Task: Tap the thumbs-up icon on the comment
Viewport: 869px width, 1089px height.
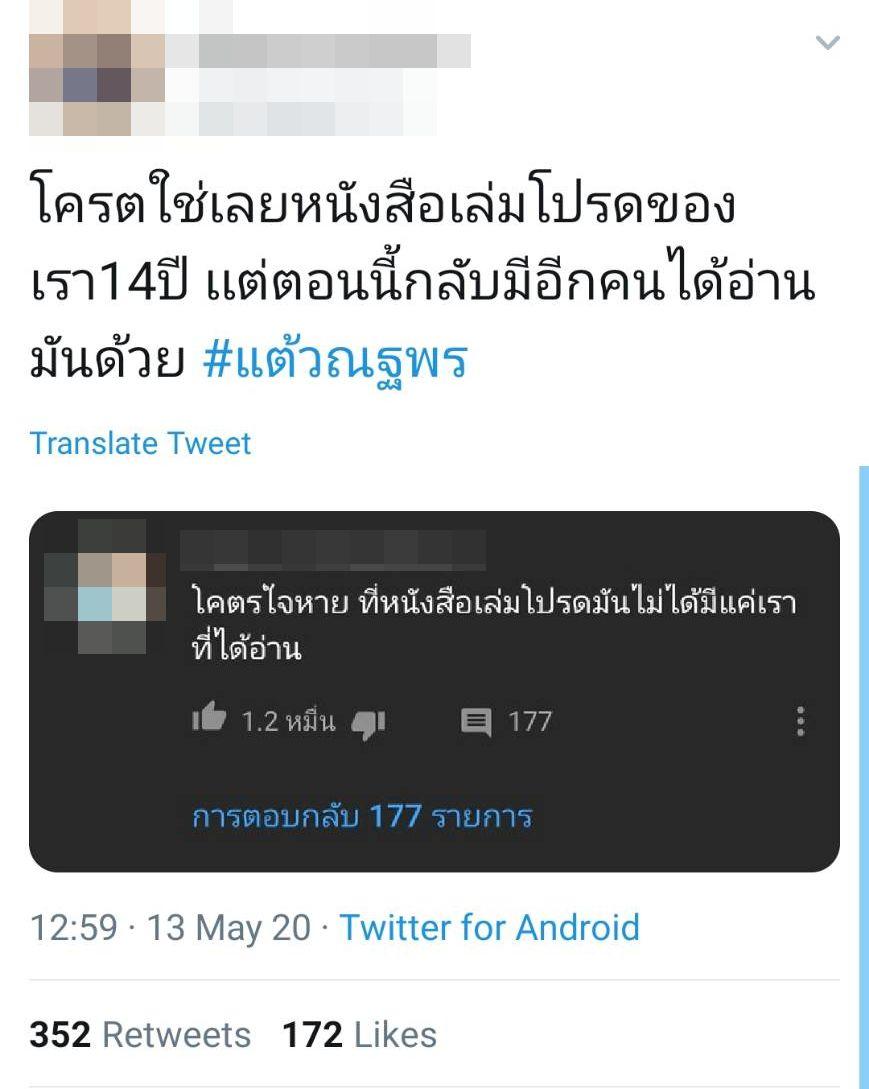Action: [x=209, y=718]
